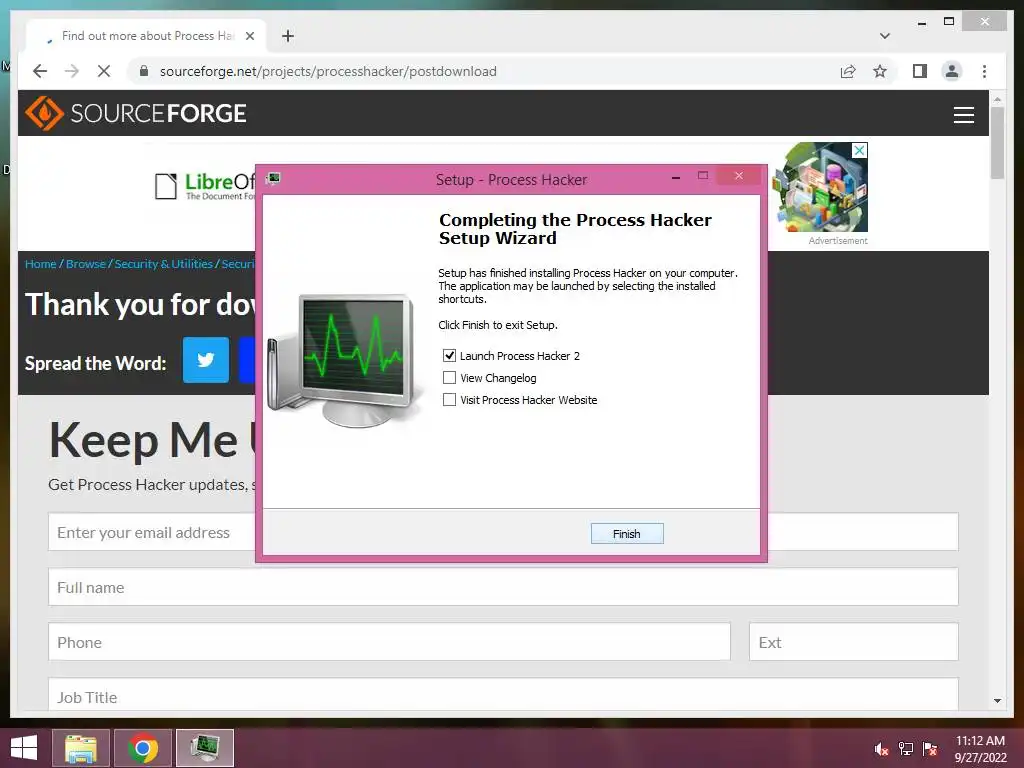Click Chrome icon in taskbar

pos(143,748)
